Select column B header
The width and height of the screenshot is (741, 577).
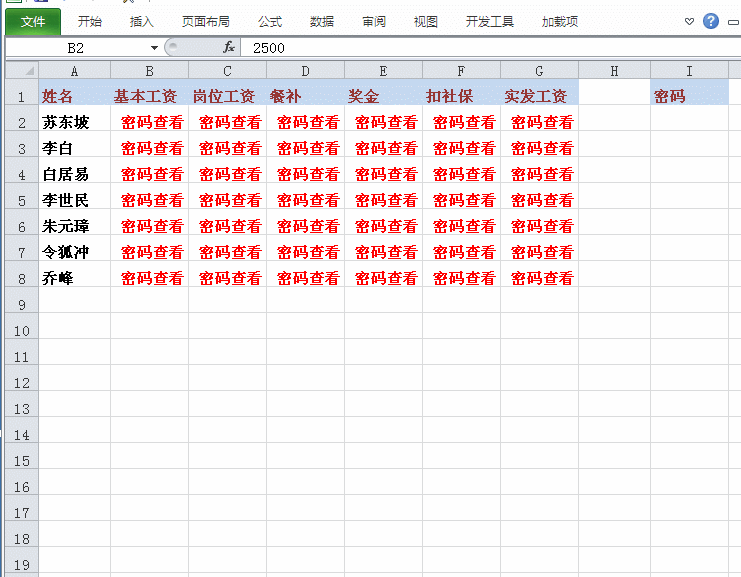coord(149,71)
